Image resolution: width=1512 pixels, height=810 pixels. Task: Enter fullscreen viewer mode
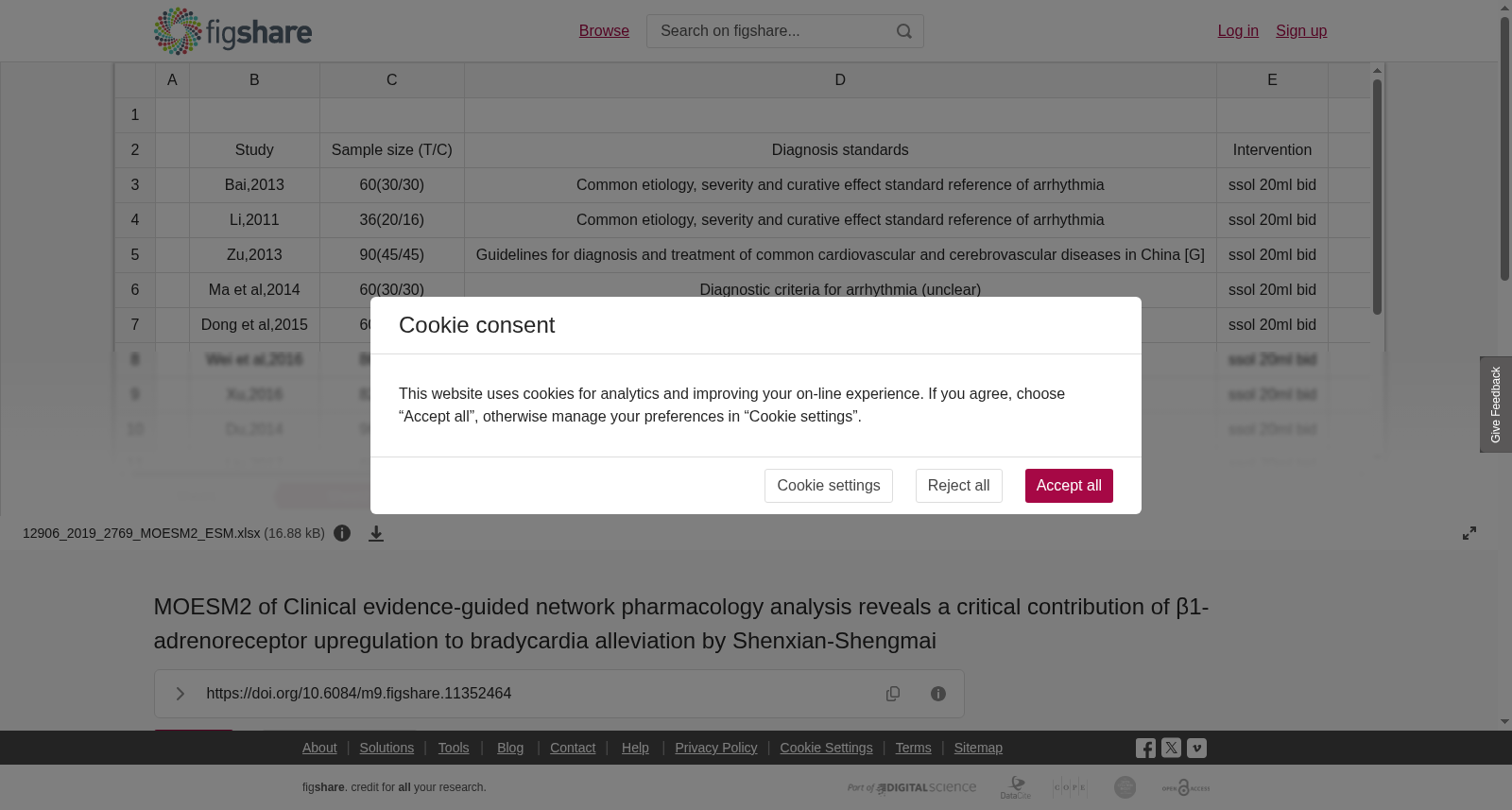pyautogui.click(x=1469, y=533)
